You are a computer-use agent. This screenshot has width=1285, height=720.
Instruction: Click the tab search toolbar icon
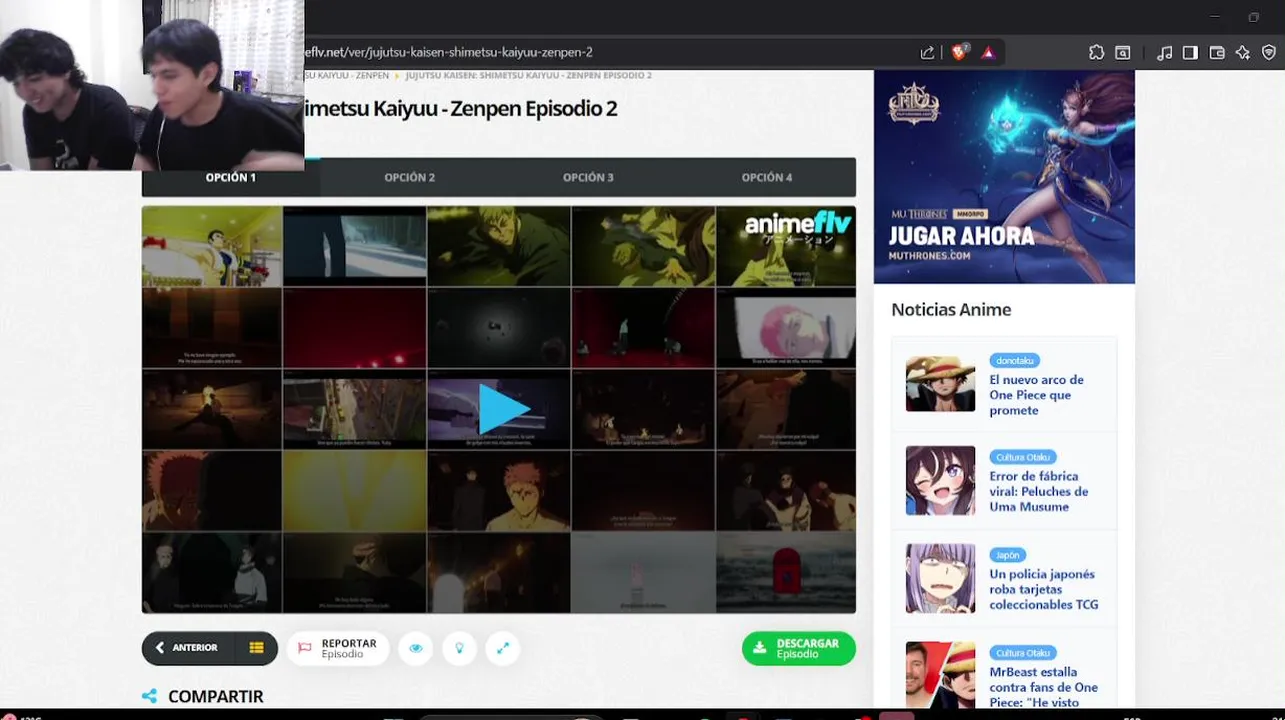pyautogui.click(x=1123, y=52)
